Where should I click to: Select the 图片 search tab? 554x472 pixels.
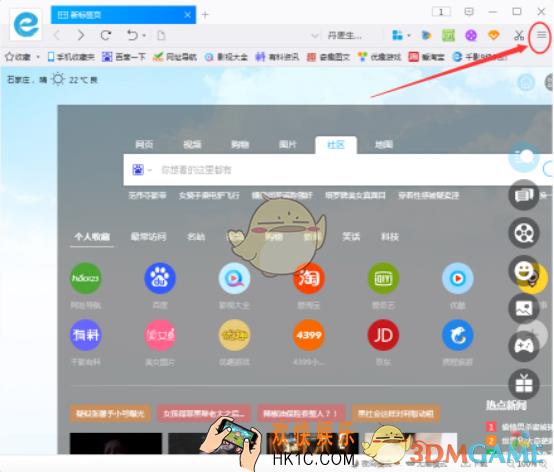point(288,144)
